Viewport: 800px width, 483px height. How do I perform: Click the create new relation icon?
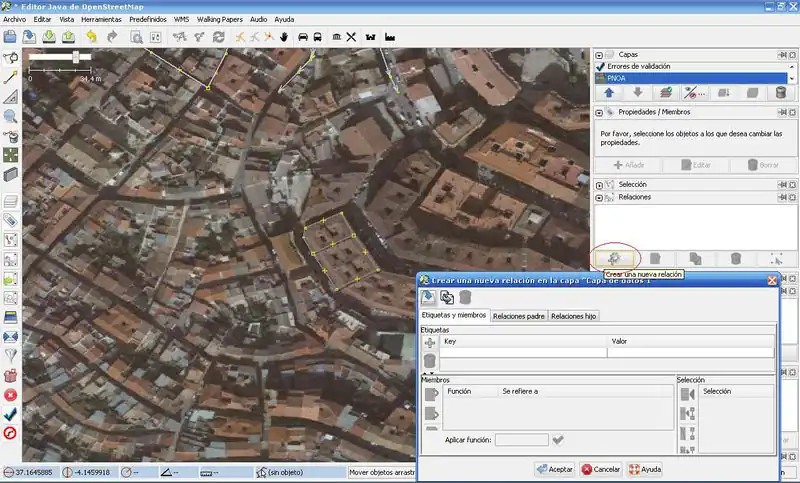[x=614, y=258]
